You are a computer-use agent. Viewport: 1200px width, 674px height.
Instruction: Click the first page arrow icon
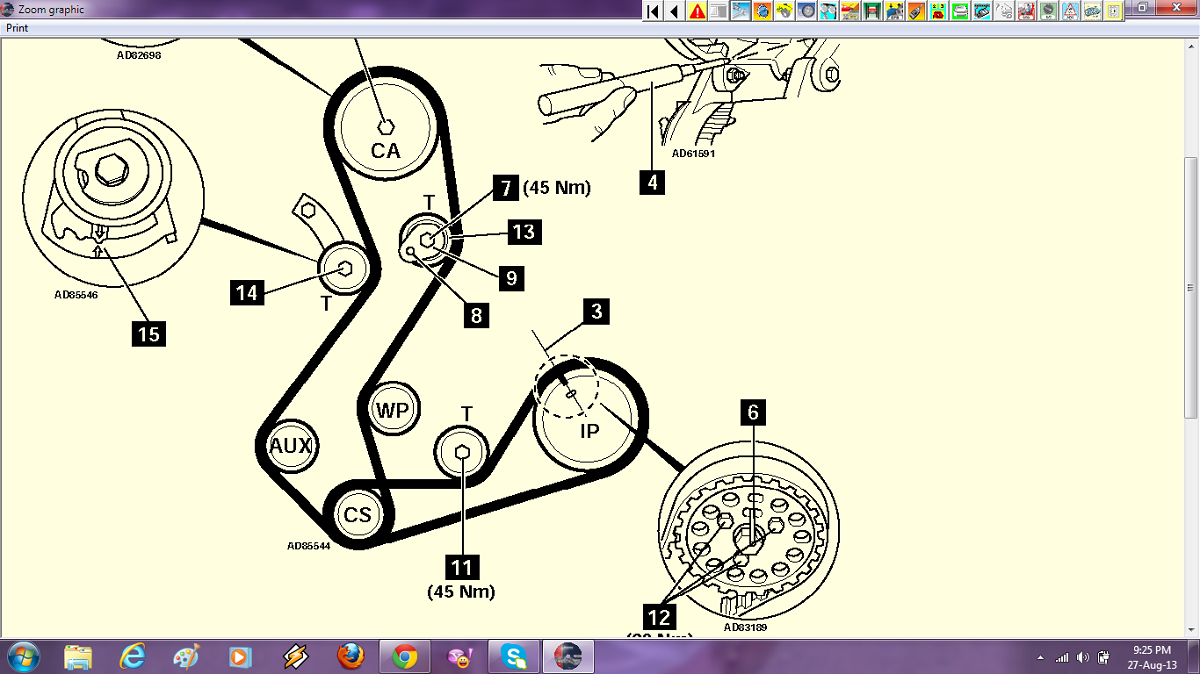click(x=653, y=11)
